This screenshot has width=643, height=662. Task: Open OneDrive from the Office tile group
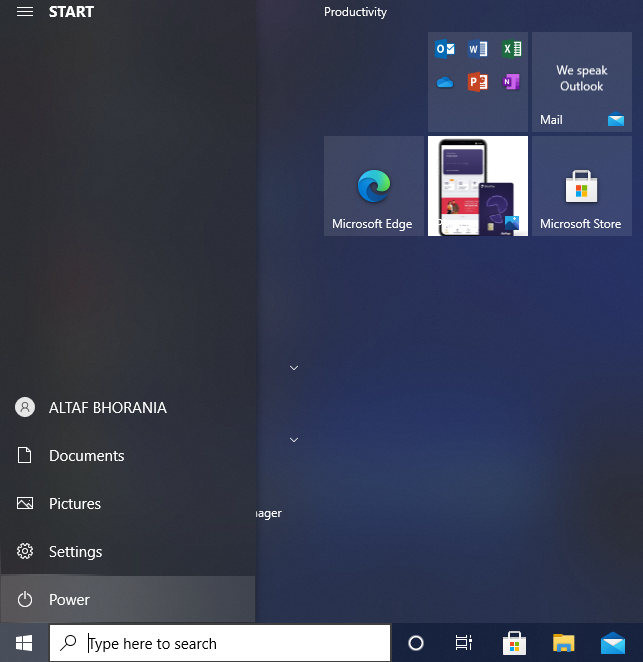(445, 82)
